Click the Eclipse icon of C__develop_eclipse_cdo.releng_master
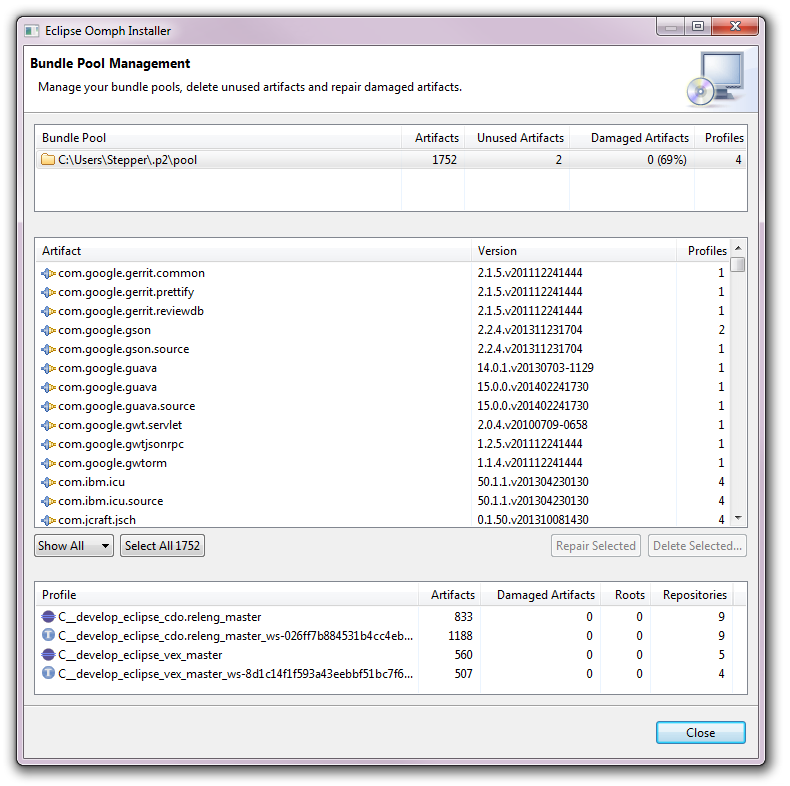The height and width of the screenshot is (786, 790). click(x=48, y=617)
